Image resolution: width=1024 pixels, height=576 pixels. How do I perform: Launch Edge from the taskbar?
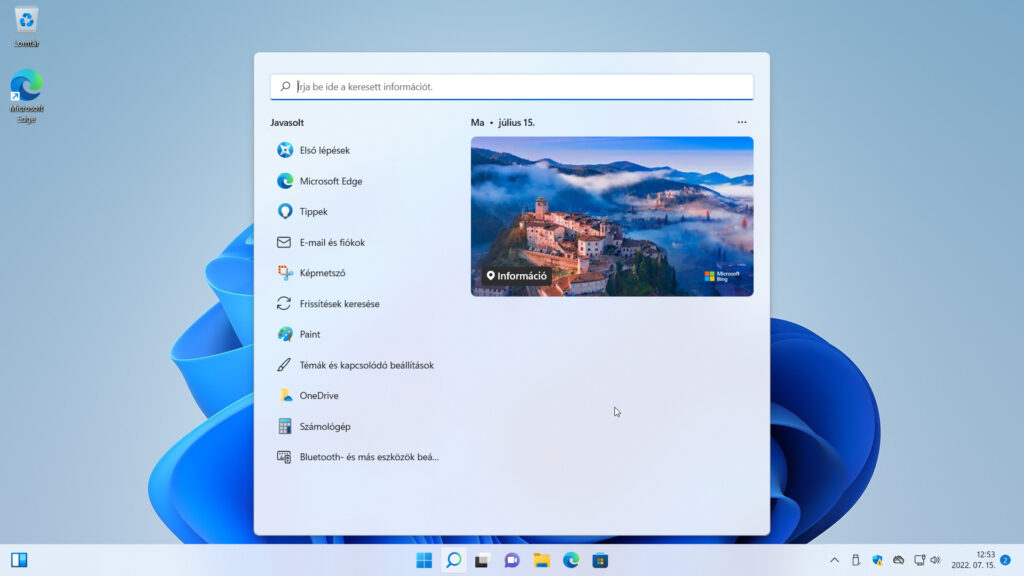pyautogui.click(x=571, y=560)
